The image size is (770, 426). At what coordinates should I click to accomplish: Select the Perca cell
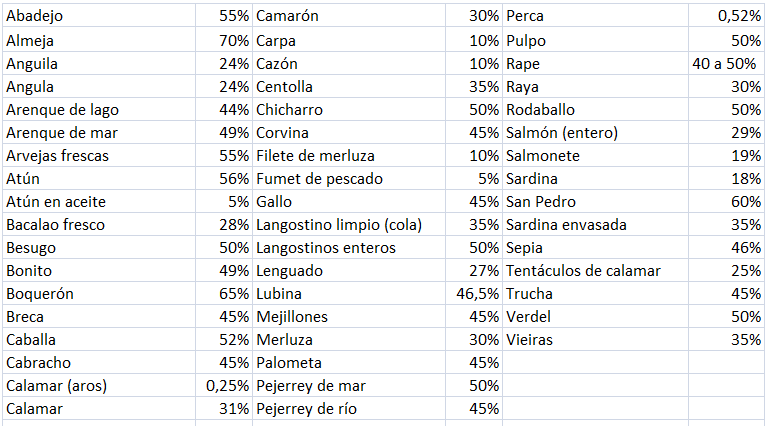pyautogui.click(x=595, y=16)
